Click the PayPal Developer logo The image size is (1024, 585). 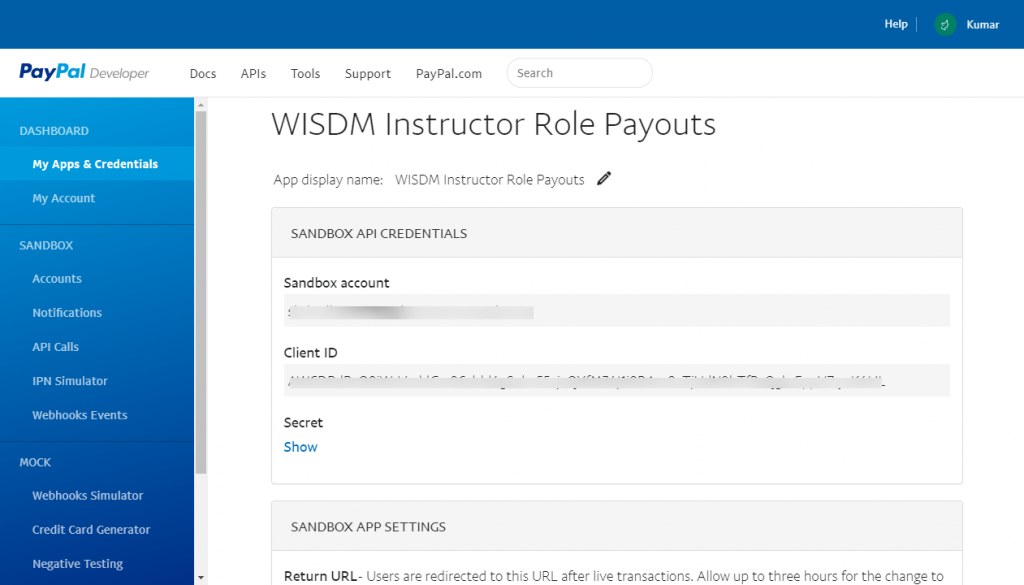tap(84, 73)
